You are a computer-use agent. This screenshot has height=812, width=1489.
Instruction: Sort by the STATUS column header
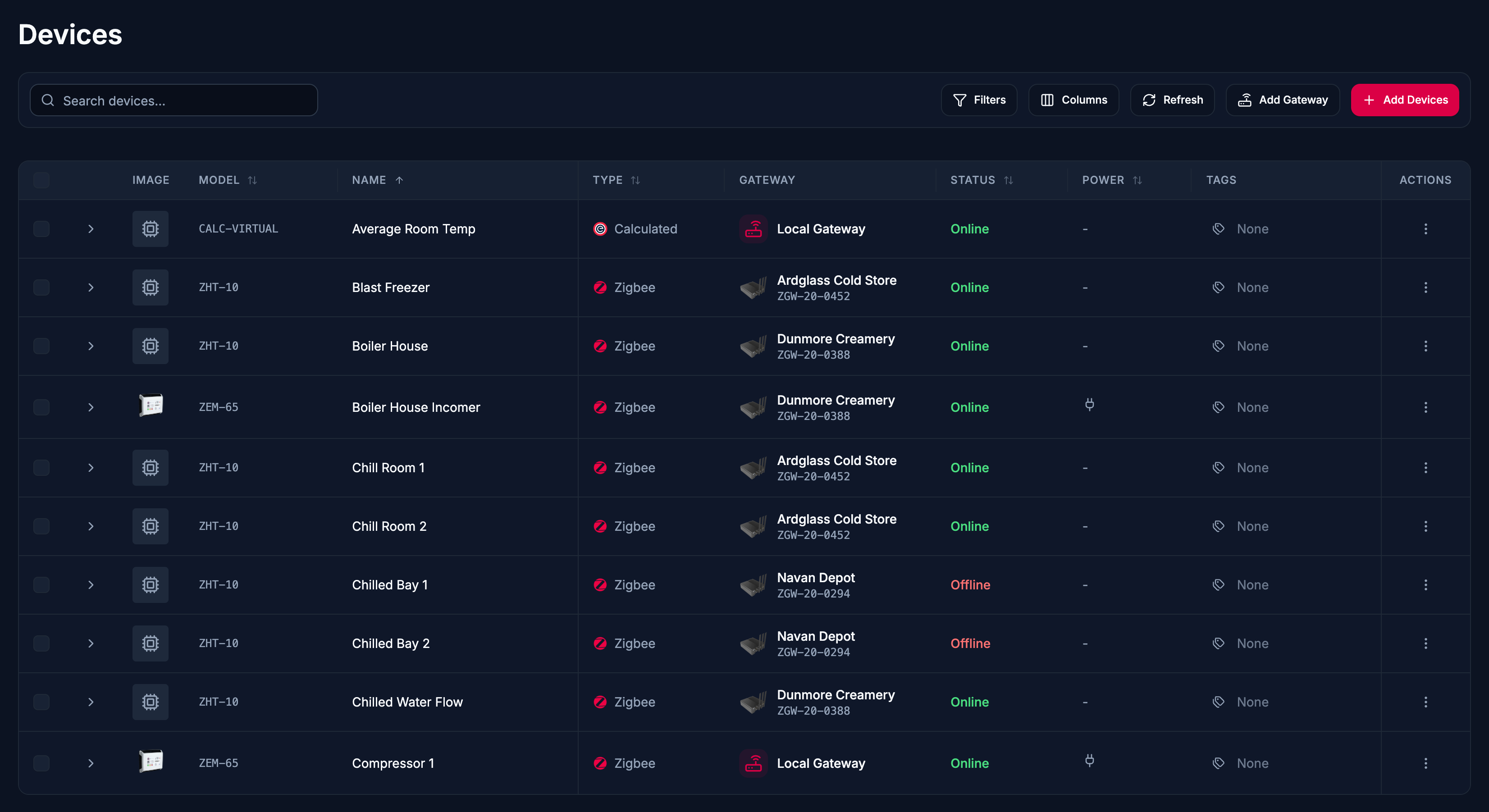point(982,180)
